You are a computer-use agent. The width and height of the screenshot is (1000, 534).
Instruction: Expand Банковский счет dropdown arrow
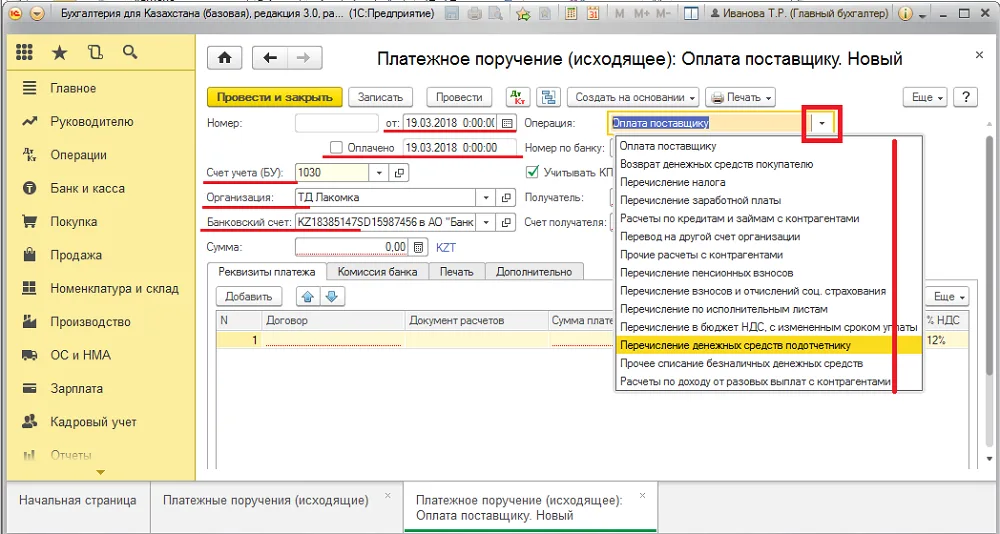pyautogui.click(x=486, y=222)
